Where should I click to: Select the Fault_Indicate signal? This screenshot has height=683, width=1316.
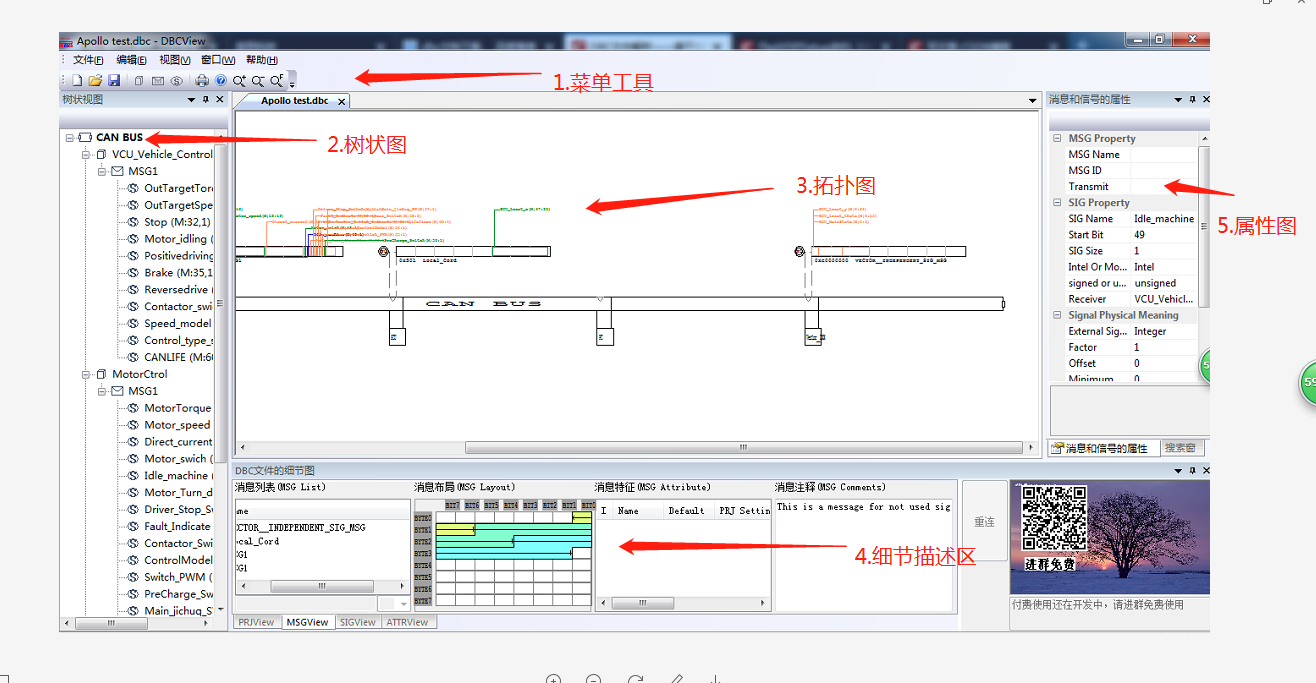click(178, 526)
